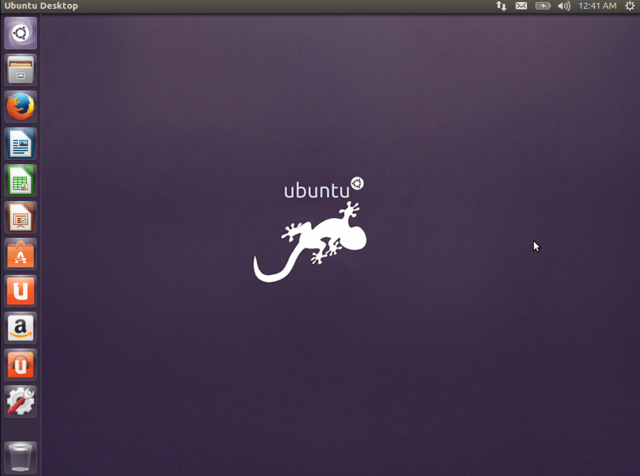Open System Settings from launcher
The width and height of the screenshot is (640, 476).
20,401
